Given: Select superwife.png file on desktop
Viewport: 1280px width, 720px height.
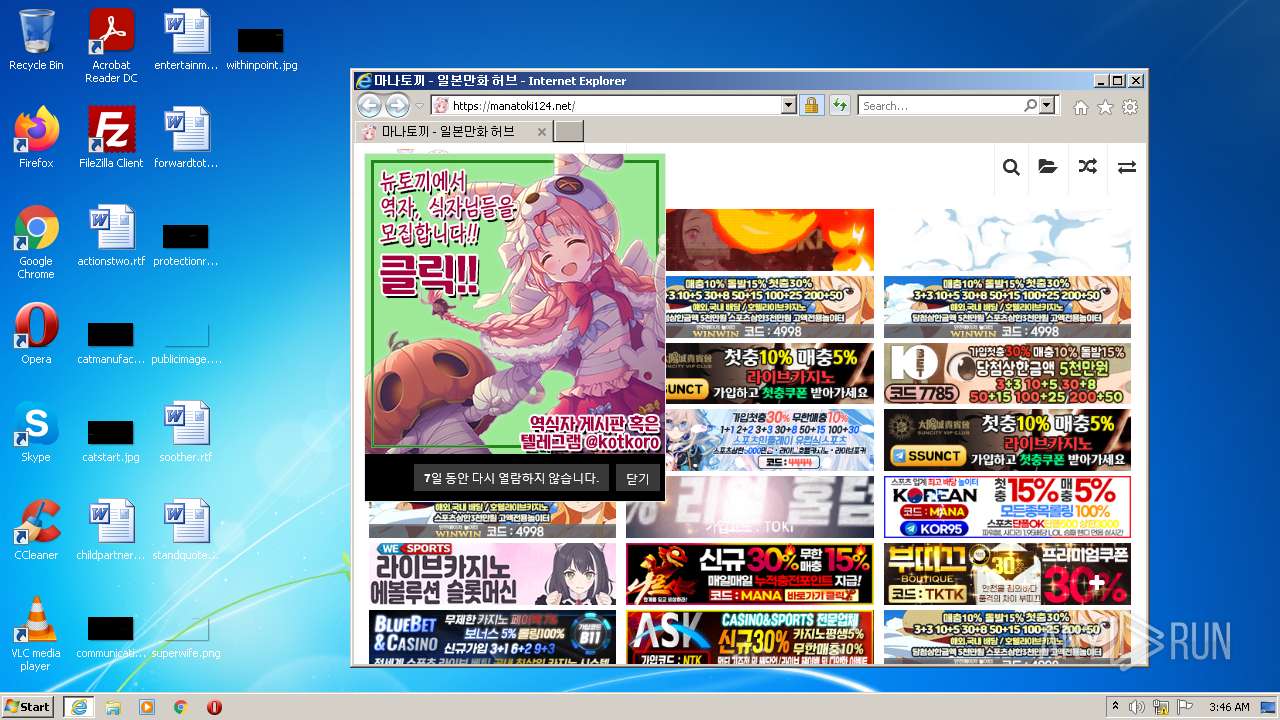Looking at the screenshot, I should point(186,634).
